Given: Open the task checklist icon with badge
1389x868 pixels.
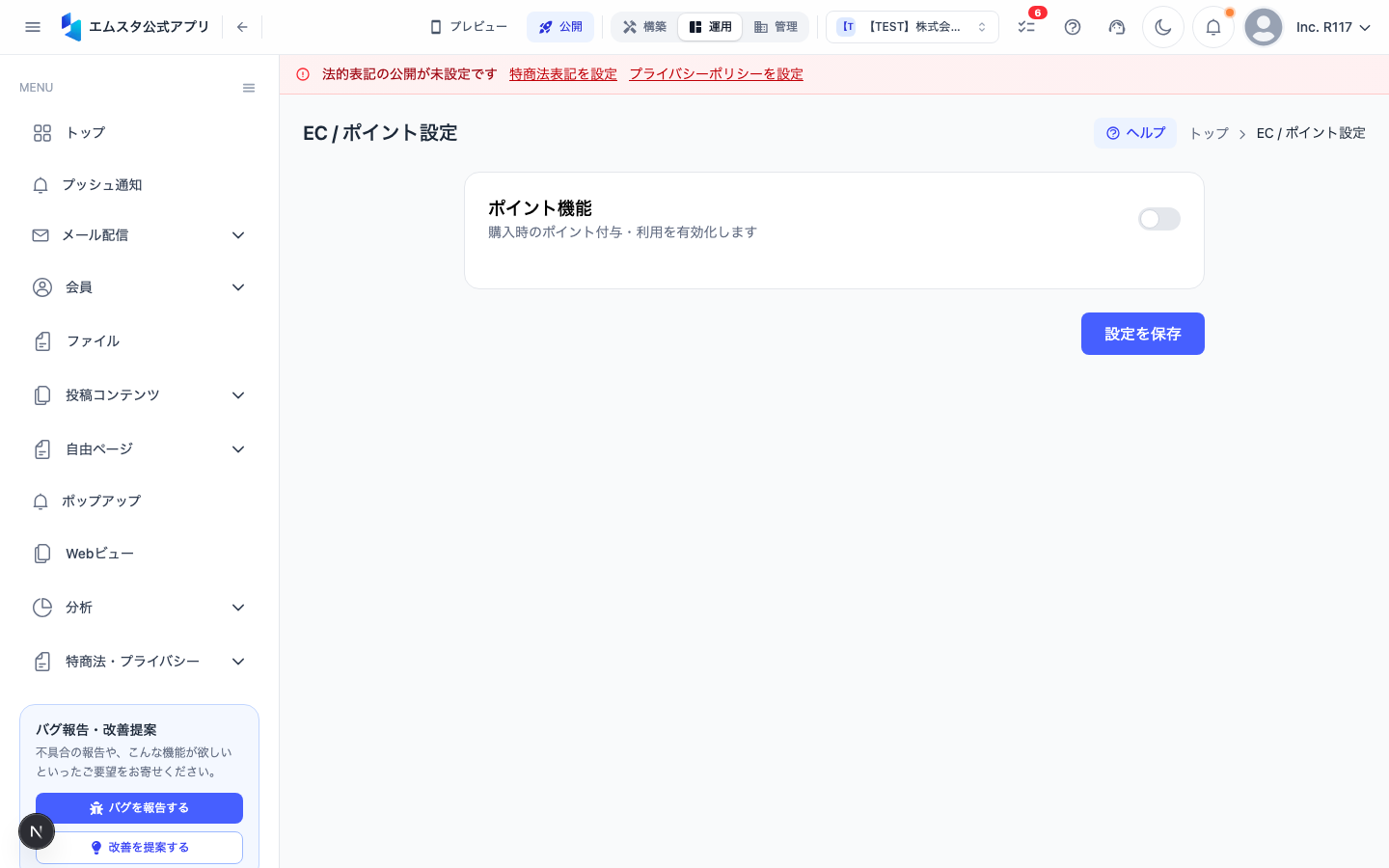Looking at the screenshot, I should 1026,27.
